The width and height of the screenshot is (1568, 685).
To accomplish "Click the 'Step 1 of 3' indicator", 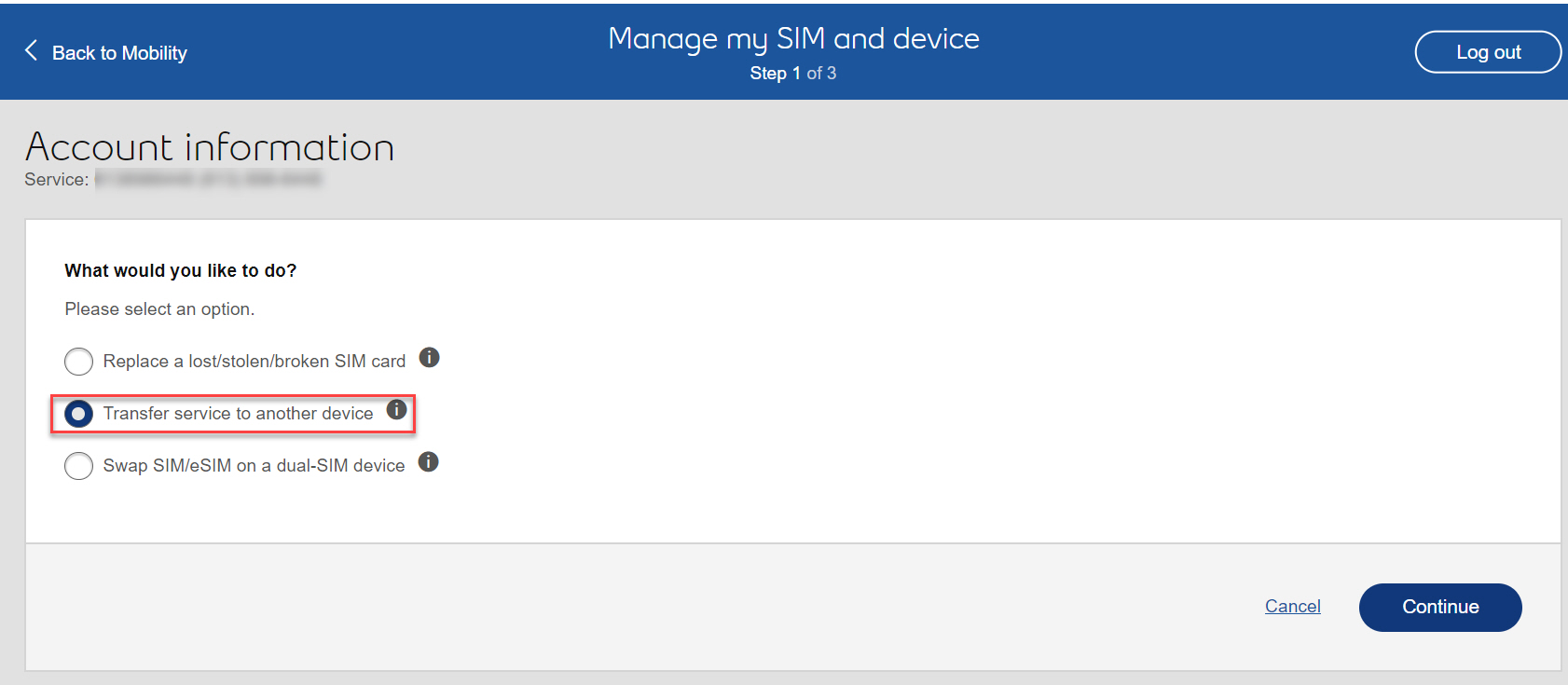I will click(793, 74).
